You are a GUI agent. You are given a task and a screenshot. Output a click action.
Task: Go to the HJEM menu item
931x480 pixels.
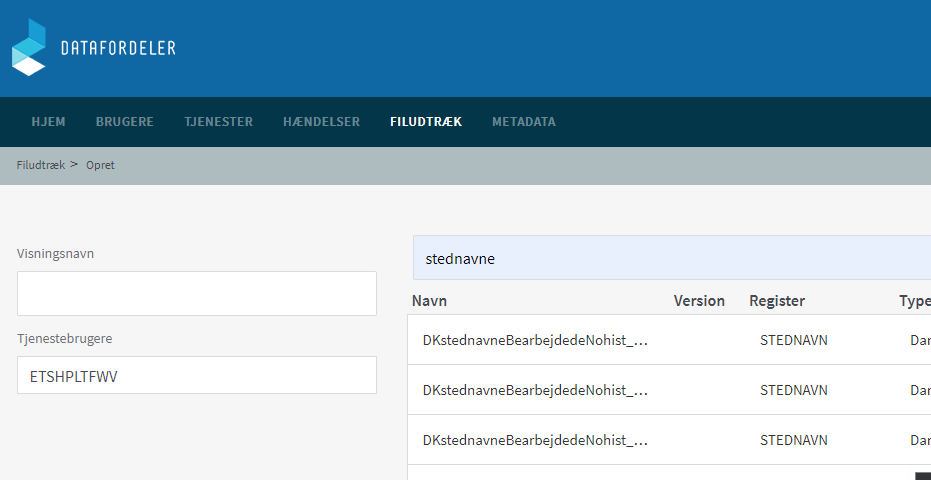48,122
